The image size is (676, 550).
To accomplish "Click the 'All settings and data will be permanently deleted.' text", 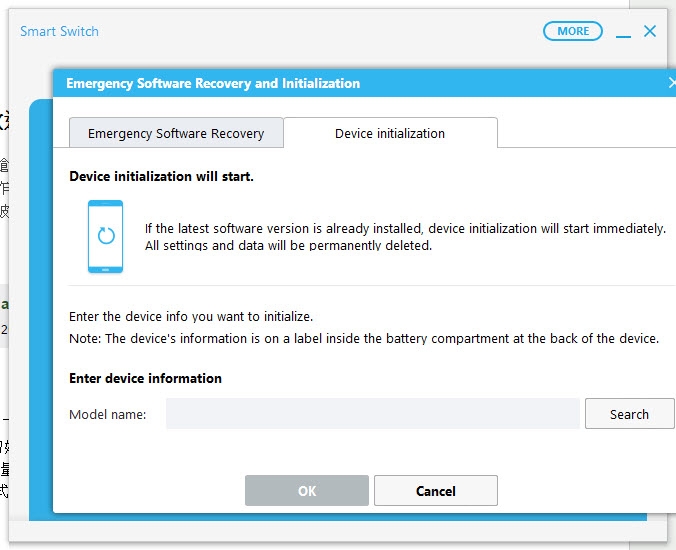I will tap(288, 246).
